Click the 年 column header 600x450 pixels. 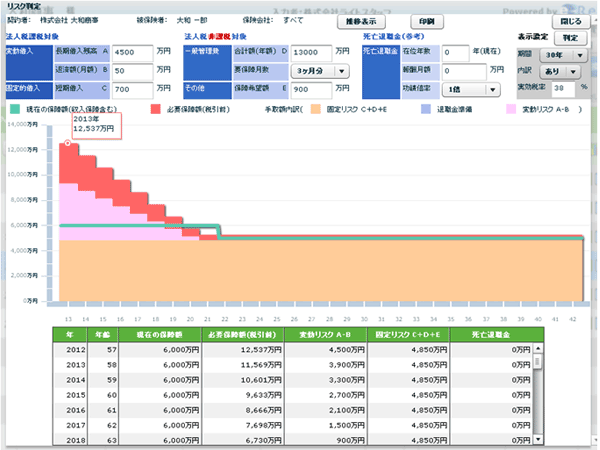(70, 334)
